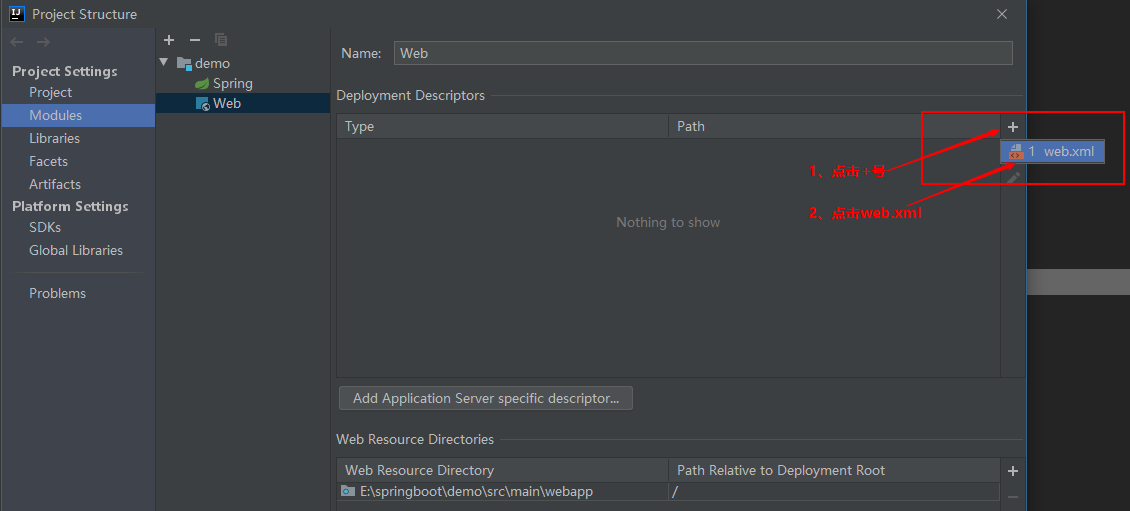Viewport: 1130px width, 511px height.
Task: Collapse the demo module tree node
Action: [164, 63]
